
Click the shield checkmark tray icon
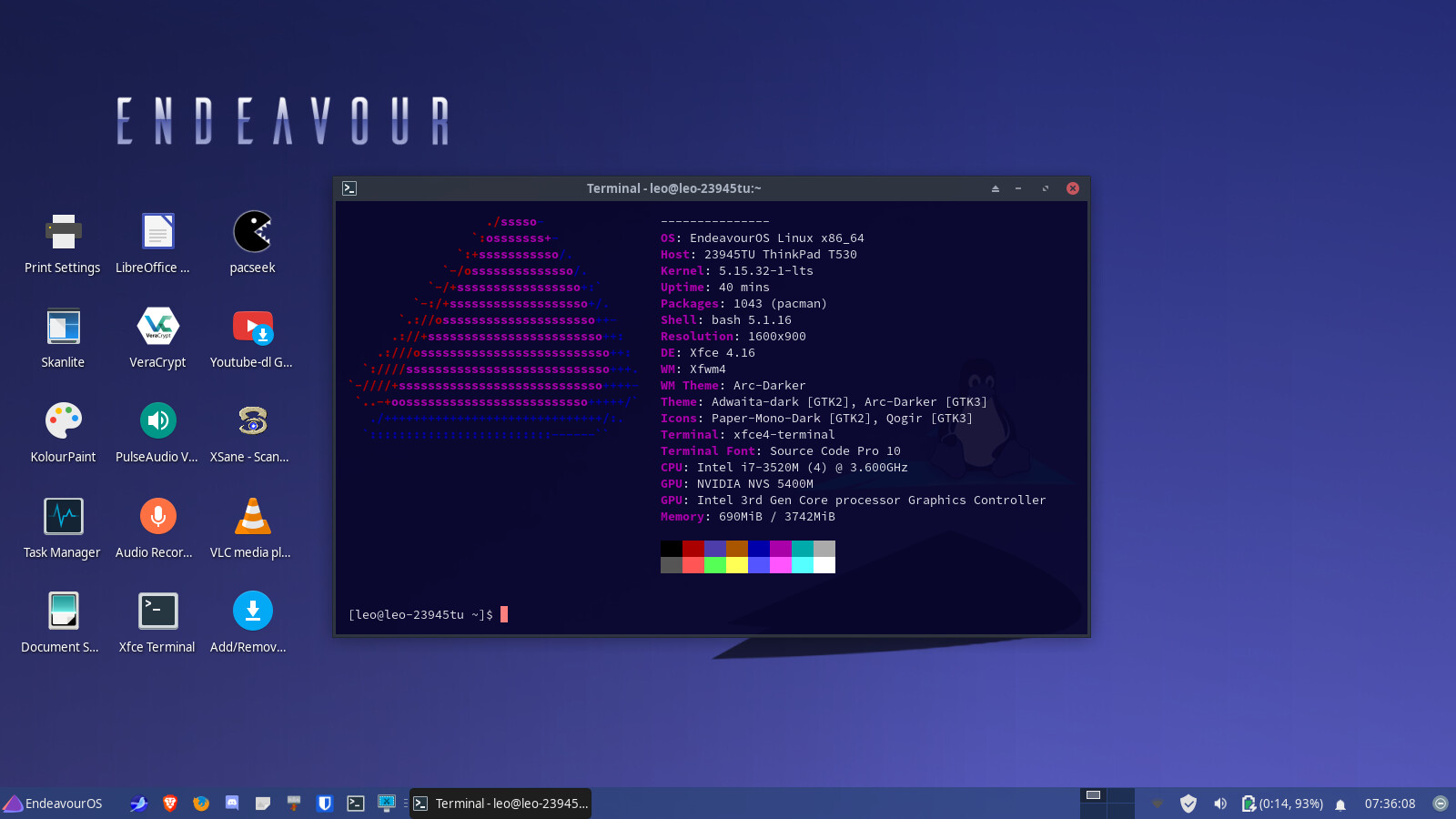[1188, 804]
